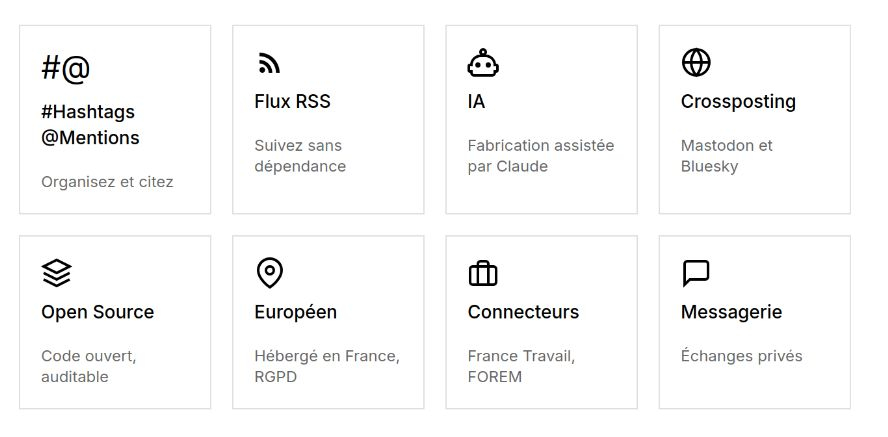Click the Crossposting title
Viewport: 888px width, 437px height.
(x=738, y=102)
